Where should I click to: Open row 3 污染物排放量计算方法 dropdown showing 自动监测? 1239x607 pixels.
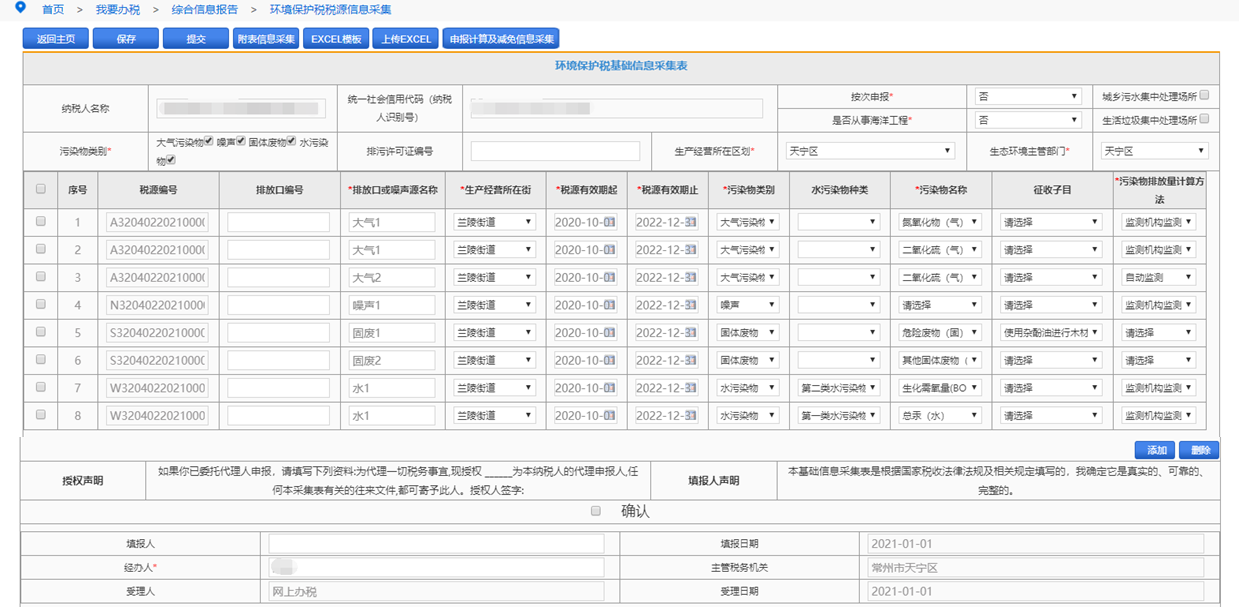click(1158, 277)
